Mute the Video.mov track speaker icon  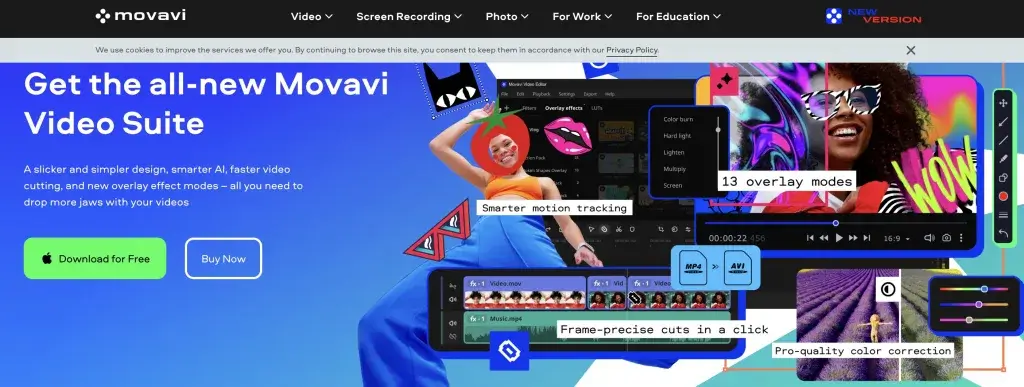tap(452, 300)
